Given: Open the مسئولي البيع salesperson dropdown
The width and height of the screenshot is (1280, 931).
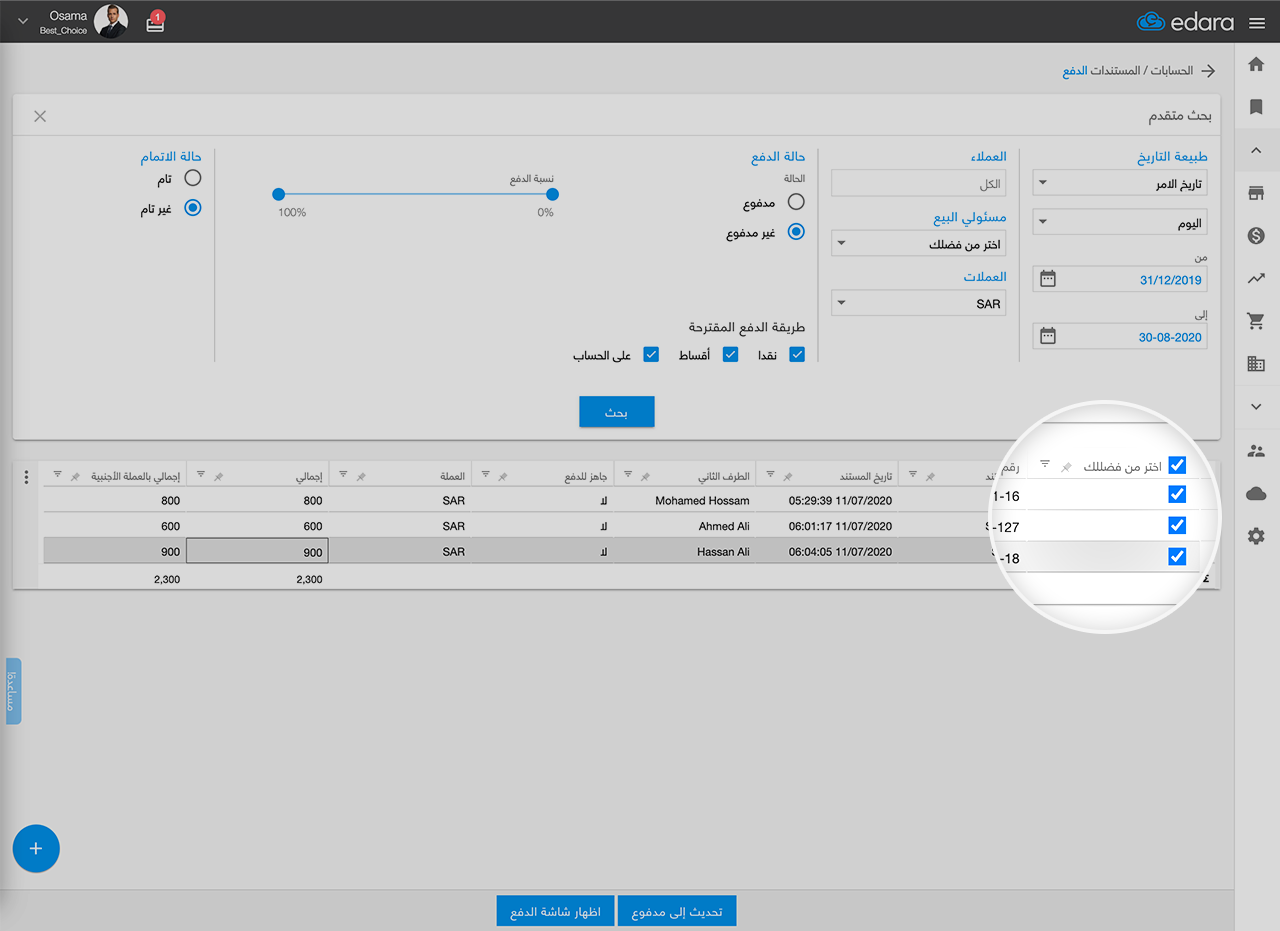Looking at the screenshot, I should pos(918,244).
